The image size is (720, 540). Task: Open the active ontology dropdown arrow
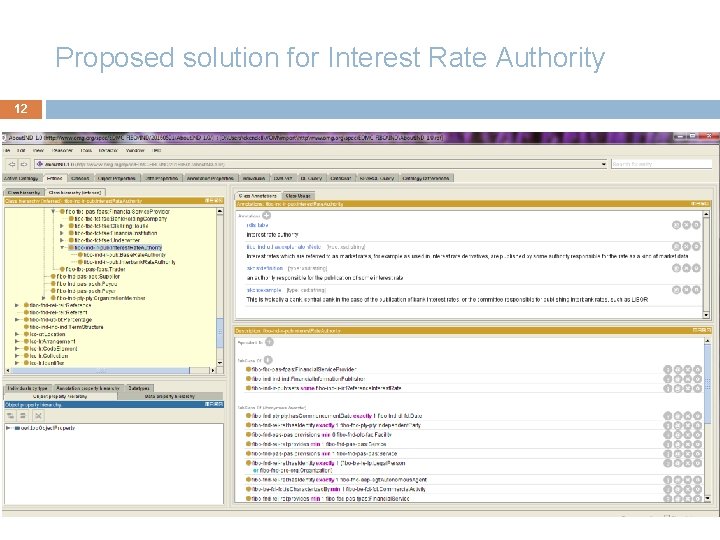pyautogui.click(x=603, y=164)
